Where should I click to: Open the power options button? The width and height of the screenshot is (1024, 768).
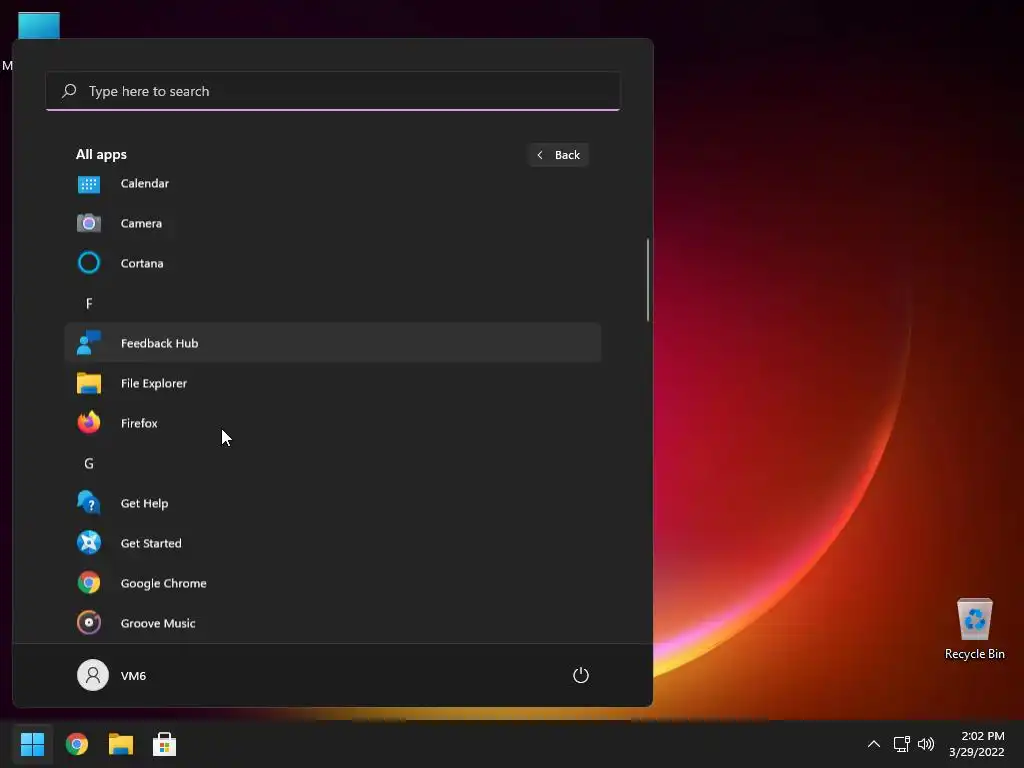coord(581,675)
